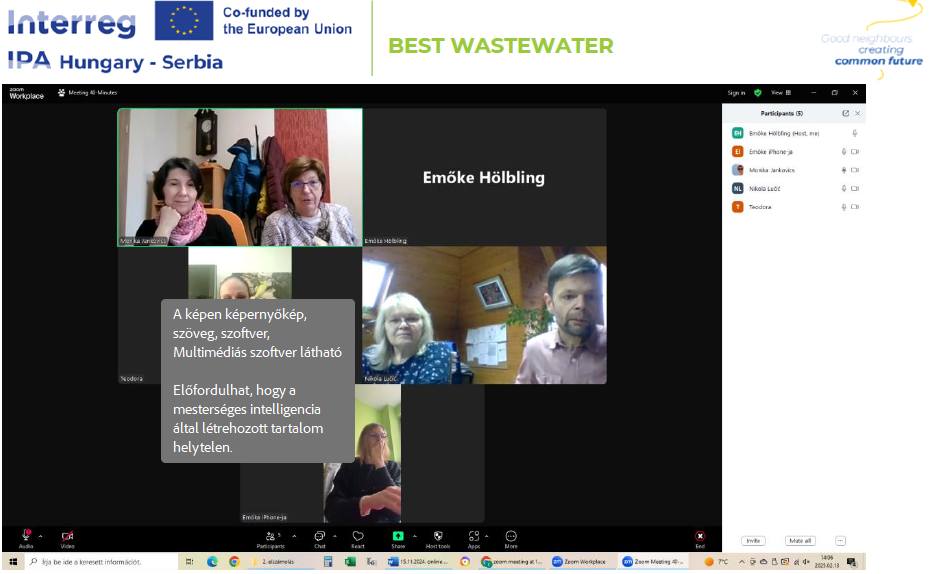Click the Invite button
This screenshot has width=929, height=574.
point(753,540)
